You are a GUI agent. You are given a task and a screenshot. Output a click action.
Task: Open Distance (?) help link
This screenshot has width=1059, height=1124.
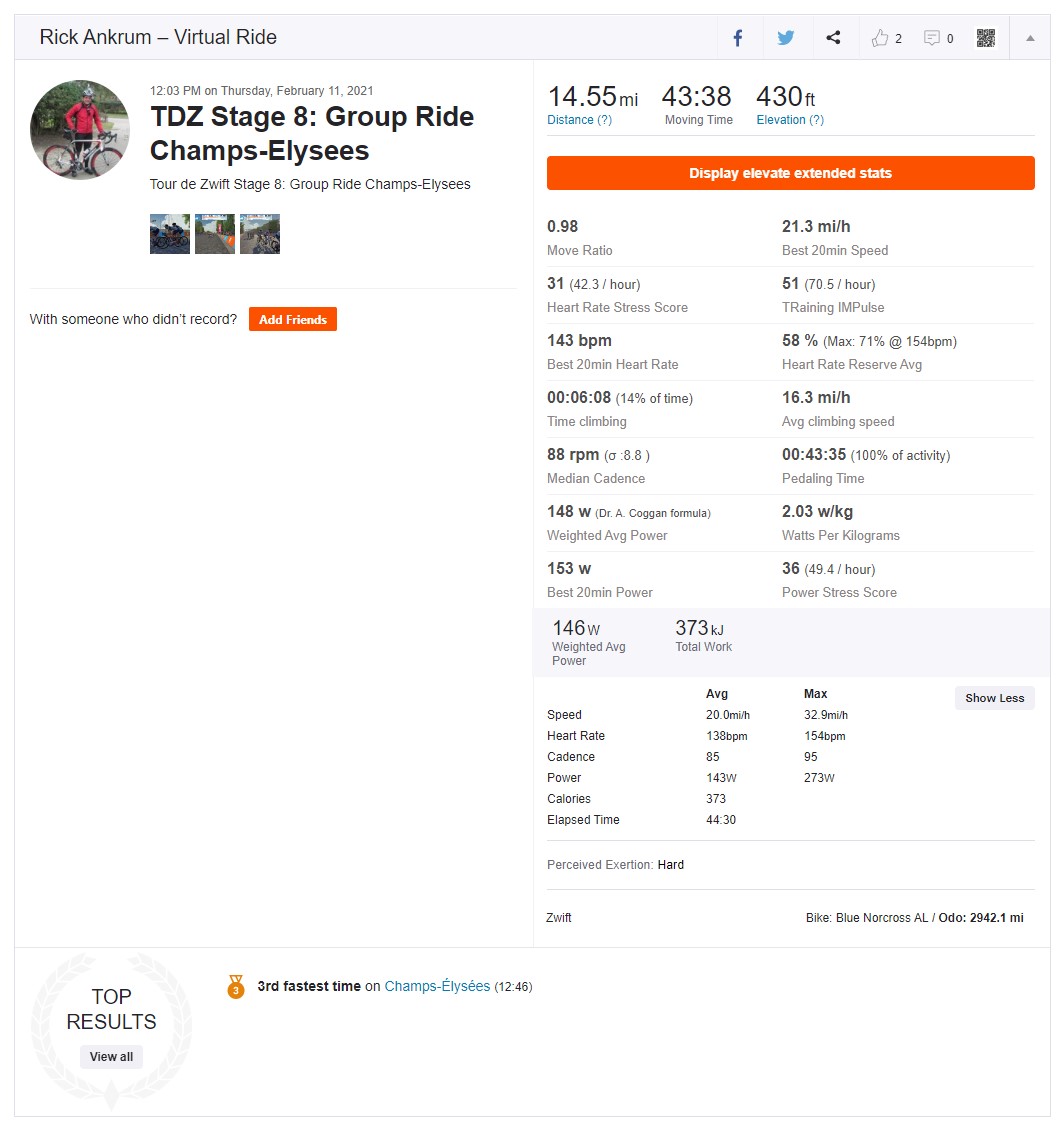pos(579,120)
